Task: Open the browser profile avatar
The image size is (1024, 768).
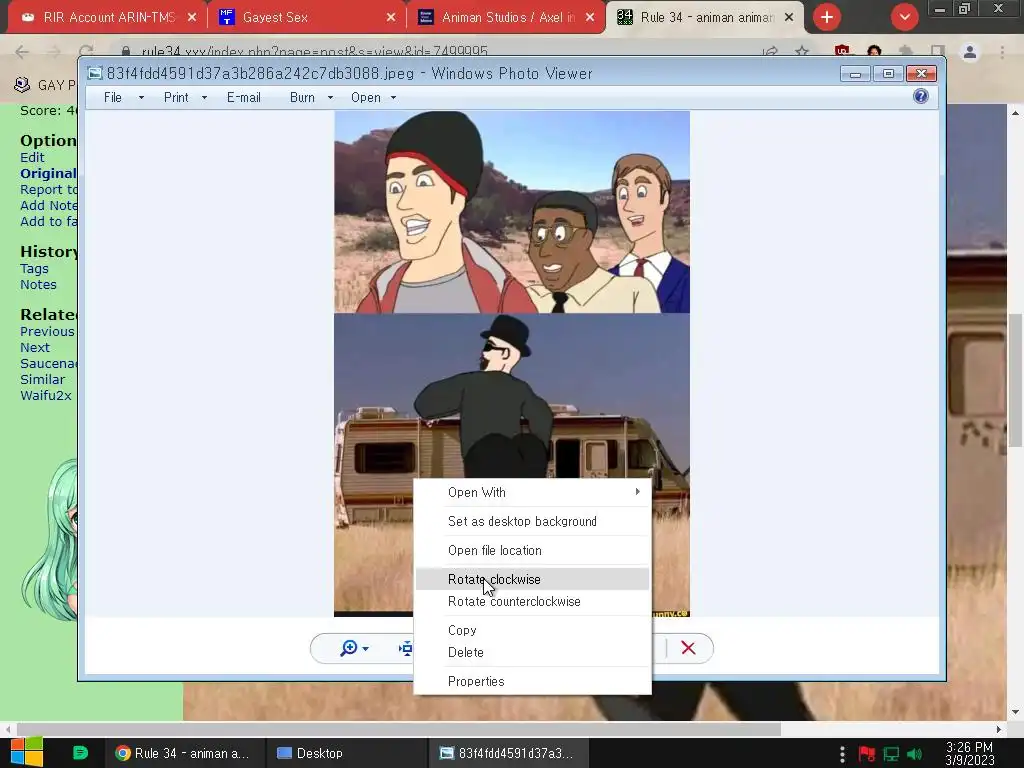Action: (x=970, y=52)
